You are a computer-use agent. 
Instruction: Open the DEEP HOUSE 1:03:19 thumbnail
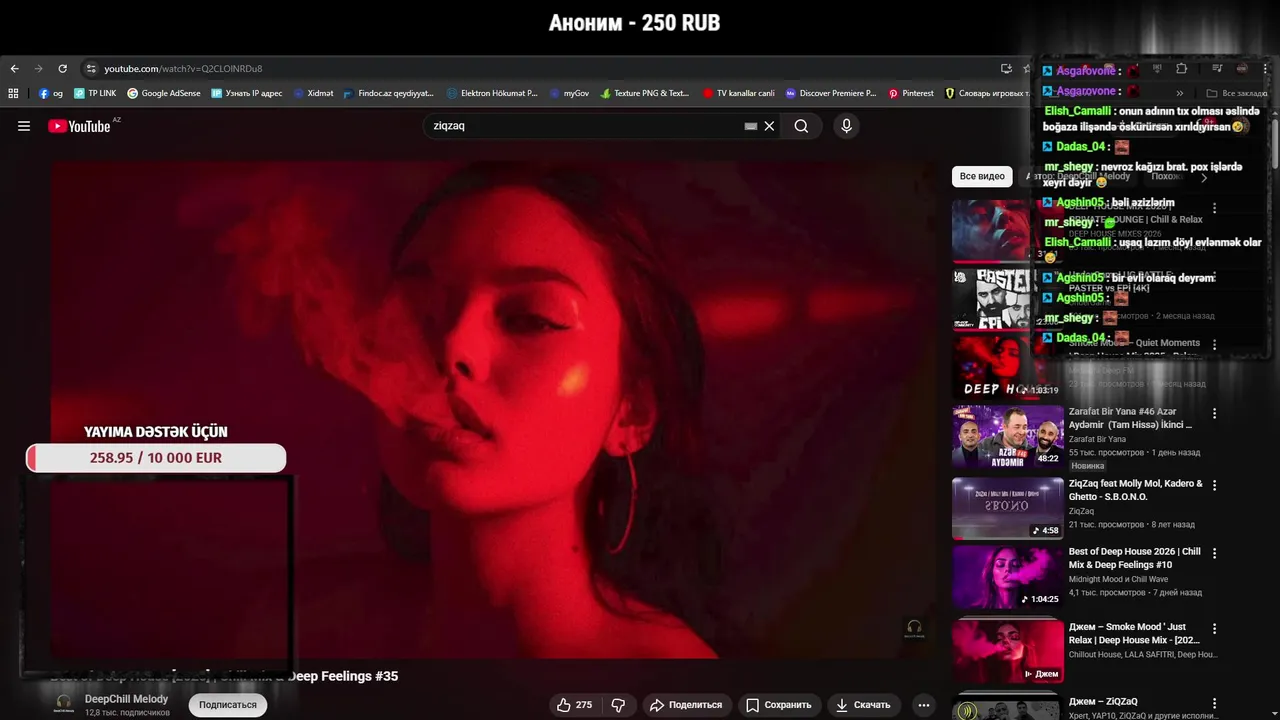(1007, 367)
